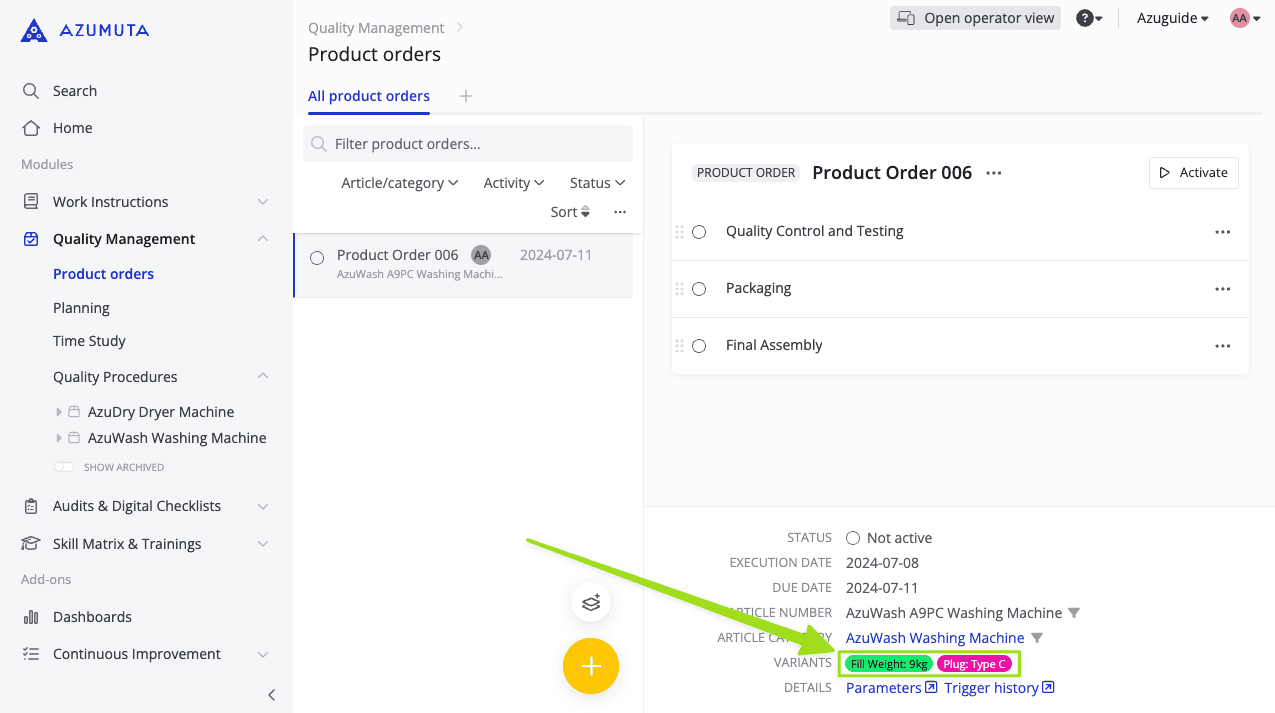This screenshot has width=1275, height=713.
Task: Click the plus icon to add a tab
Action: coord(466,96)
